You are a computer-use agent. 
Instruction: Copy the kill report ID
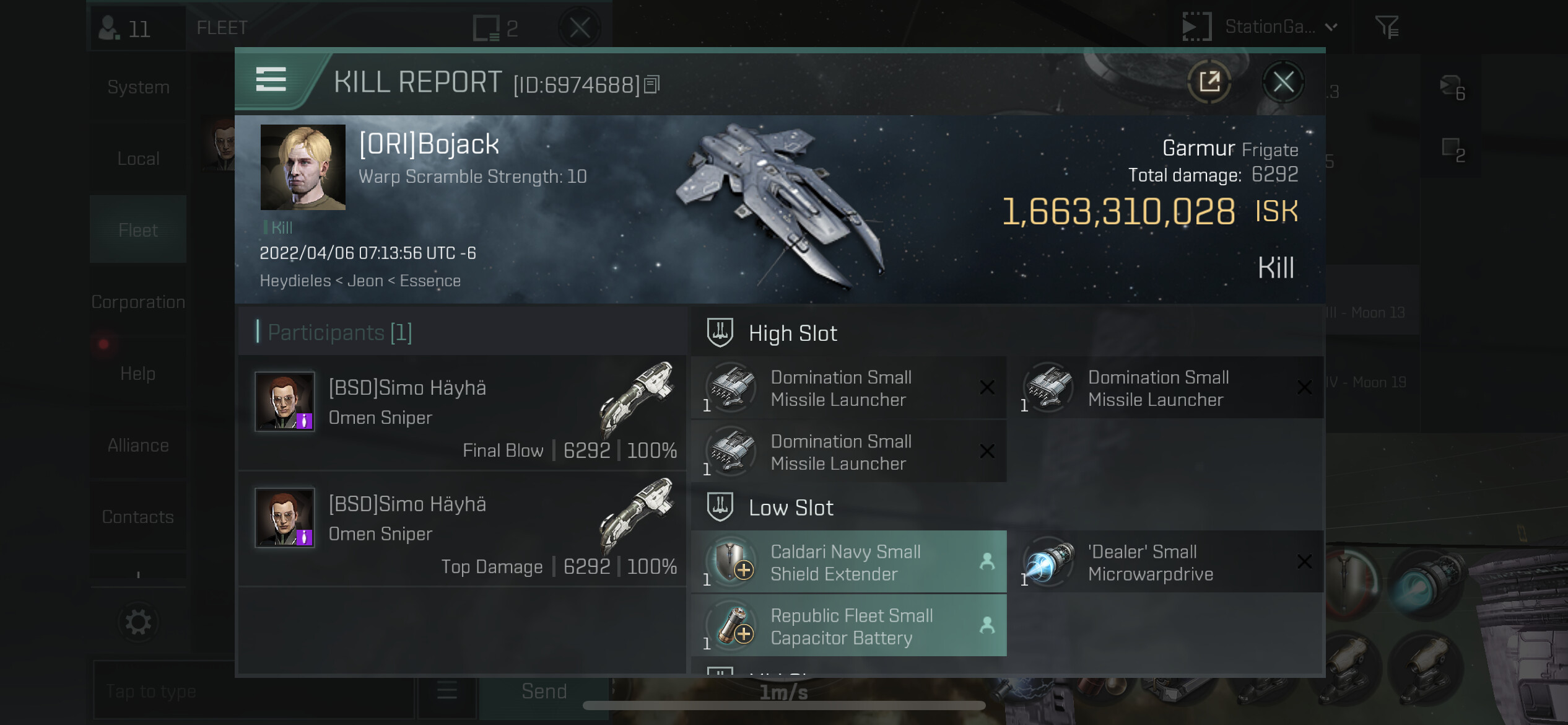point(652,84)
